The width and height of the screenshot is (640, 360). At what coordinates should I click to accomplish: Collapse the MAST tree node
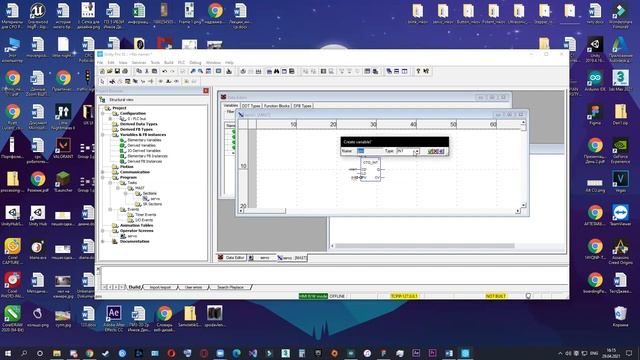coord(118,188)
